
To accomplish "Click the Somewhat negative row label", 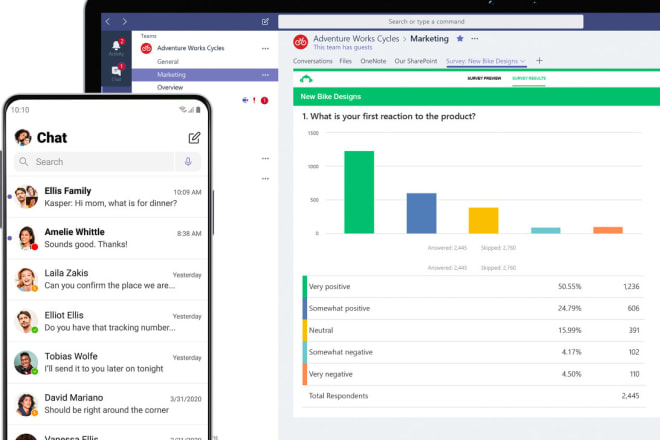I will coord(341,352).
